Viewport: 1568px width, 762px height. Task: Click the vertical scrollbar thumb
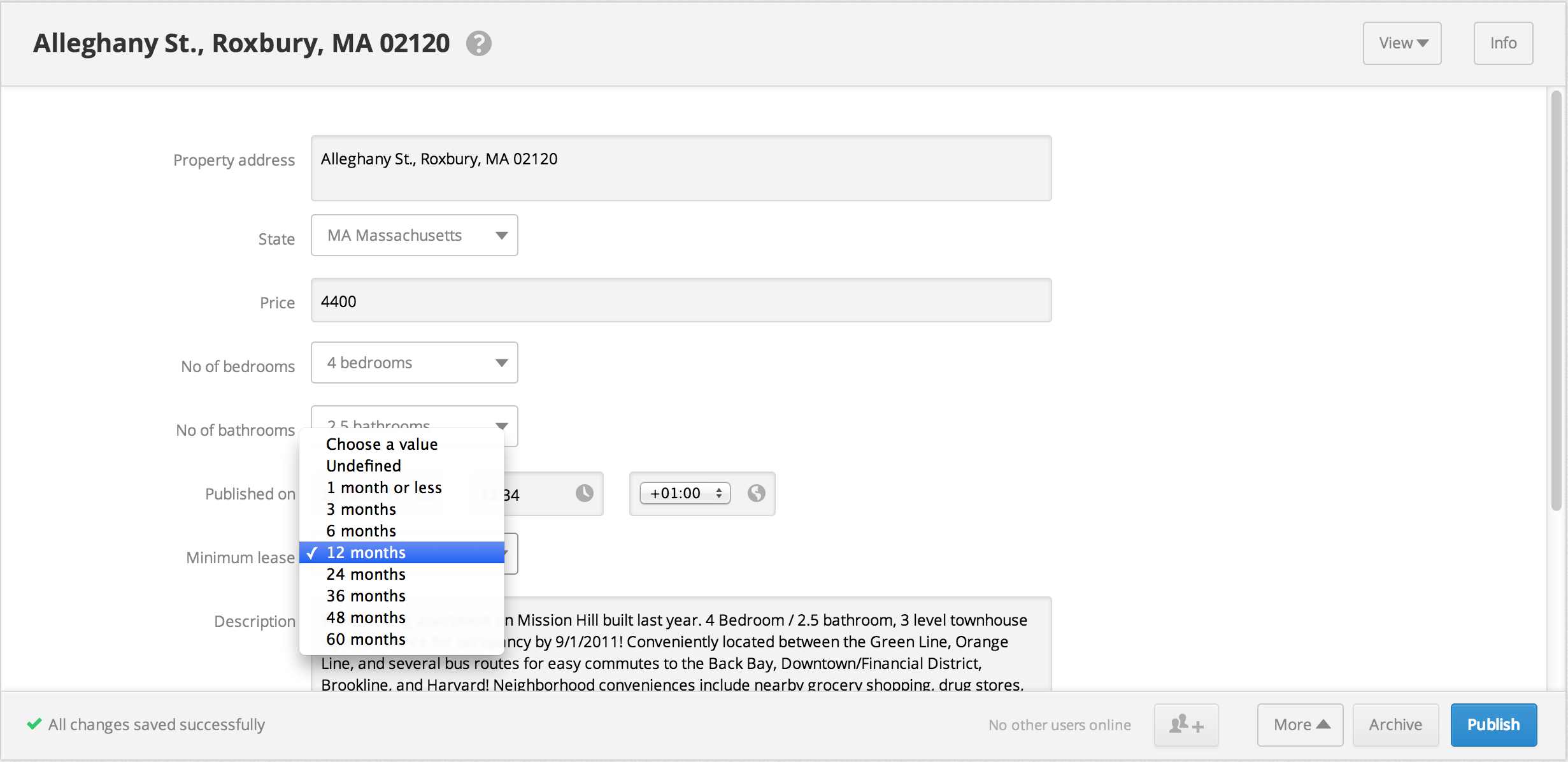click(1556, 299)
